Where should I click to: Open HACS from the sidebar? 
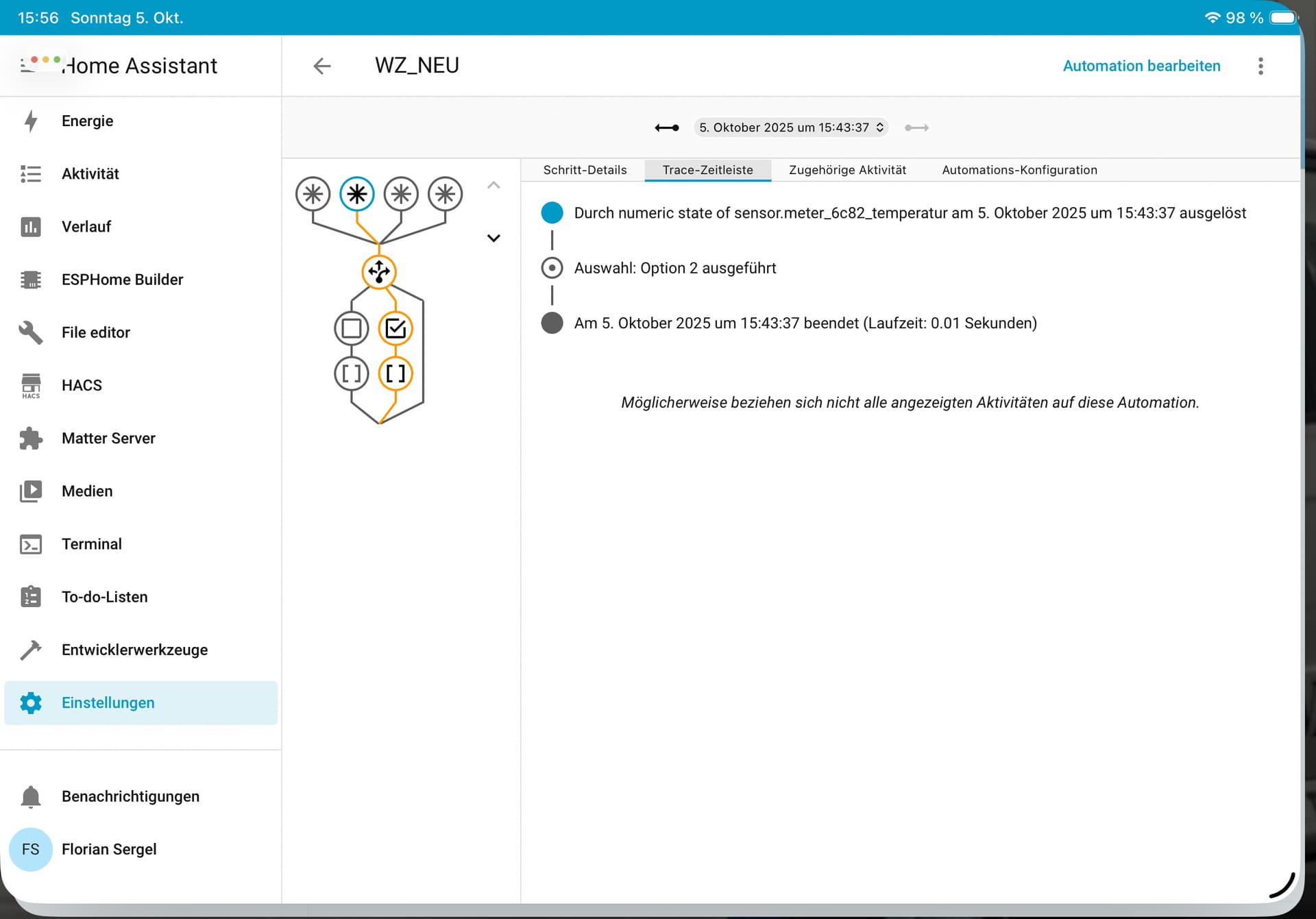coord(82,385)
